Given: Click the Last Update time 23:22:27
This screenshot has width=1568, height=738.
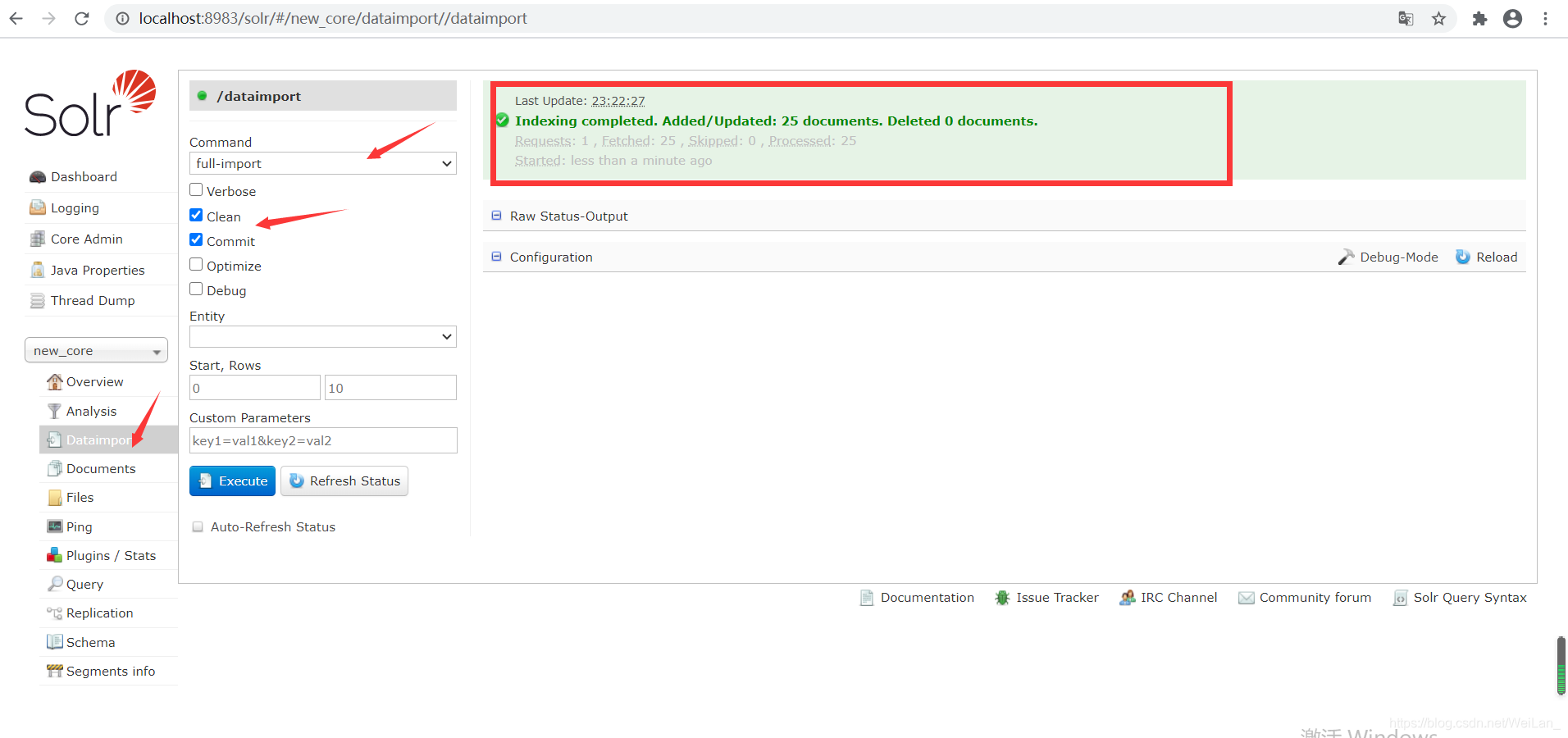Looking at the screenshot, I should click(618, 101).
